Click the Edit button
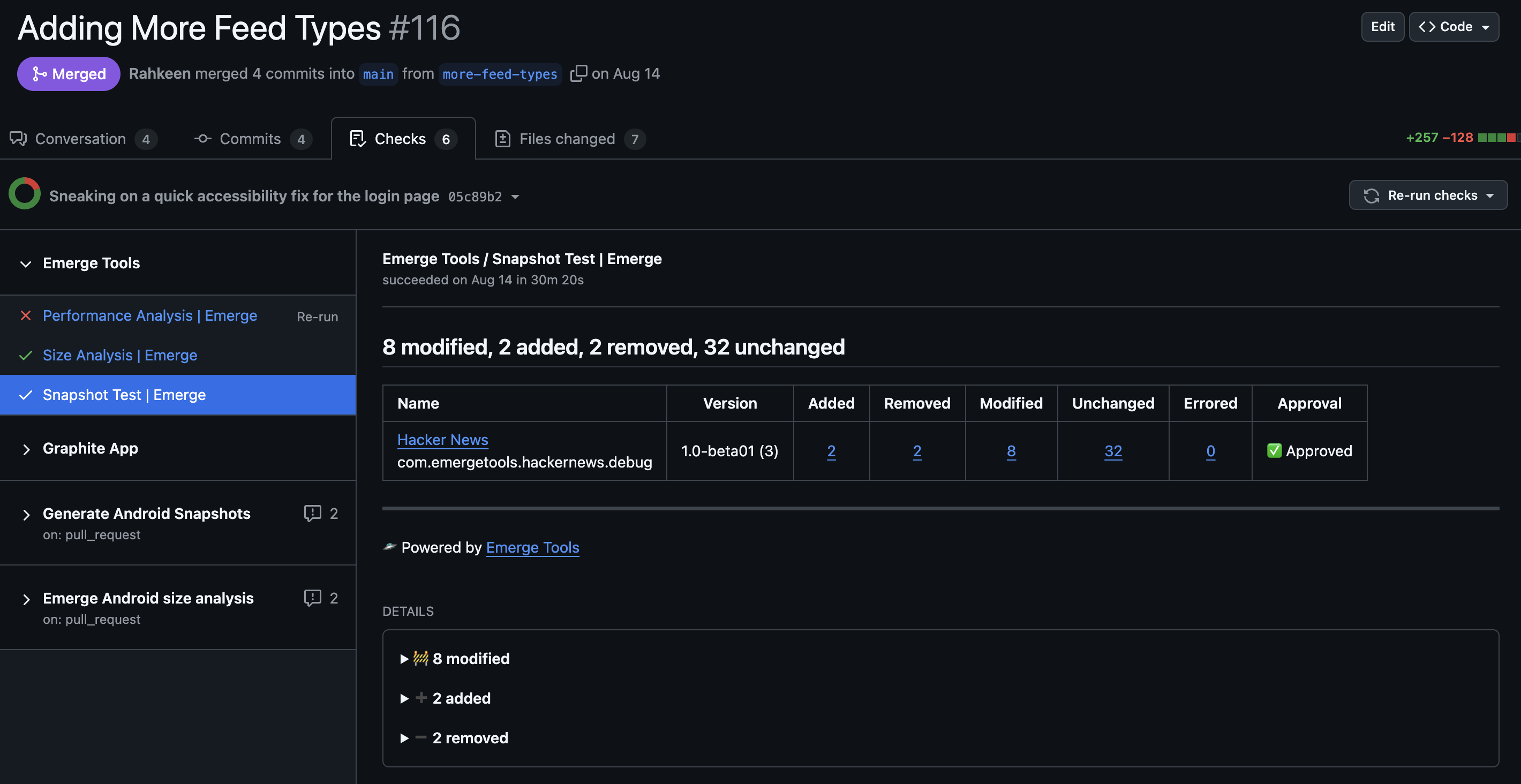 pyautogui.click(x=1382, y=27)
